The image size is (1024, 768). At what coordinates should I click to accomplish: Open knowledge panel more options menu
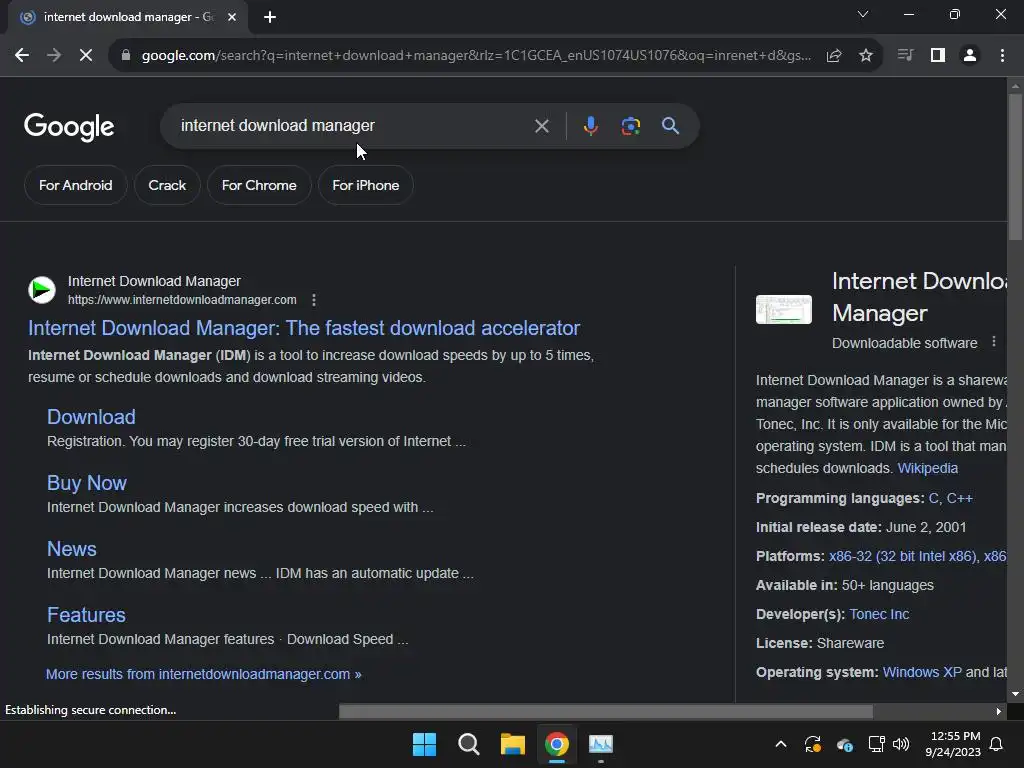[x=994, y=342]
